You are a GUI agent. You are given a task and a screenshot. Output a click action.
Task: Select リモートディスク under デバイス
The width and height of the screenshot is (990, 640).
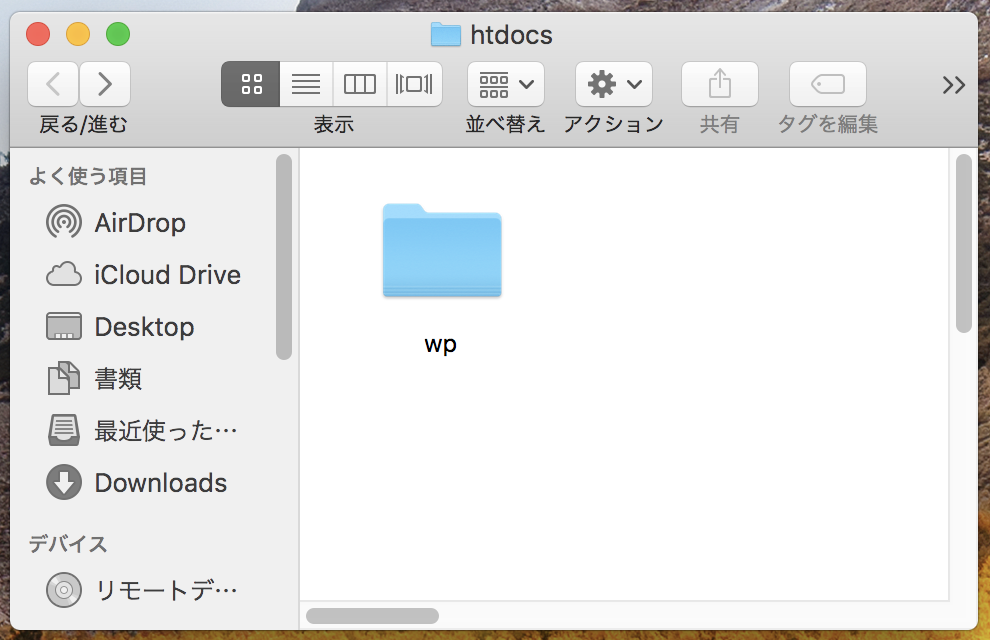[x=166, y=590]
